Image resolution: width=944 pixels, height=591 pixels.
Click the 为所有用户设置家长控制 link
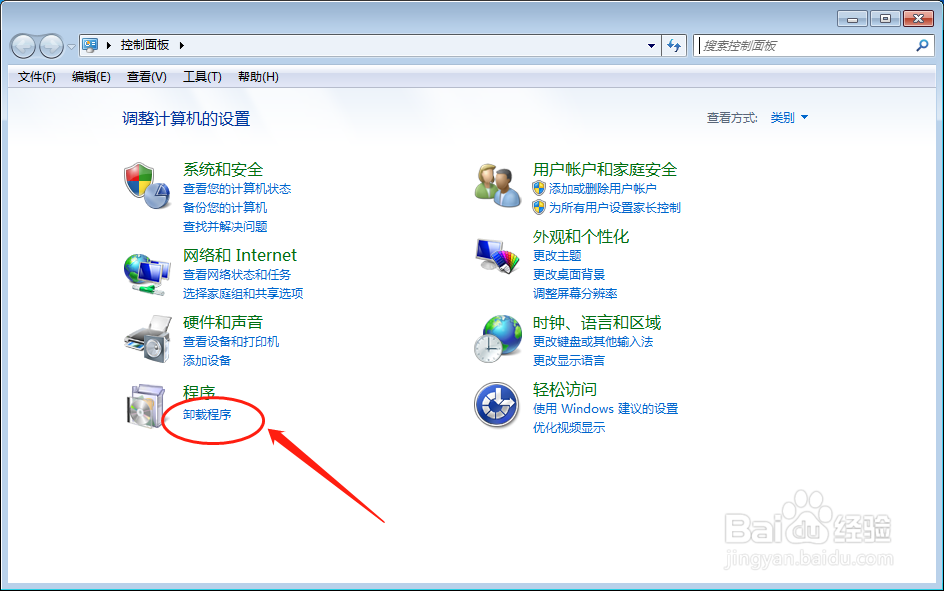pos(614,208)
